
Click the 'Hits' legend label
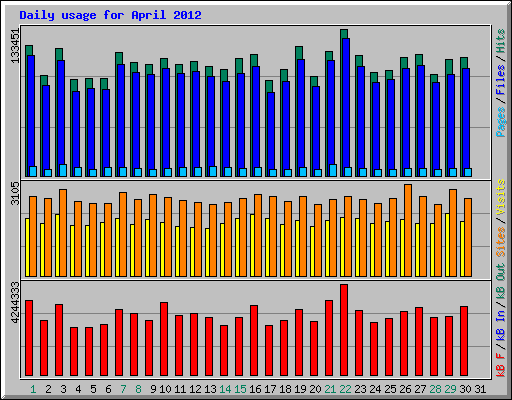501,41
